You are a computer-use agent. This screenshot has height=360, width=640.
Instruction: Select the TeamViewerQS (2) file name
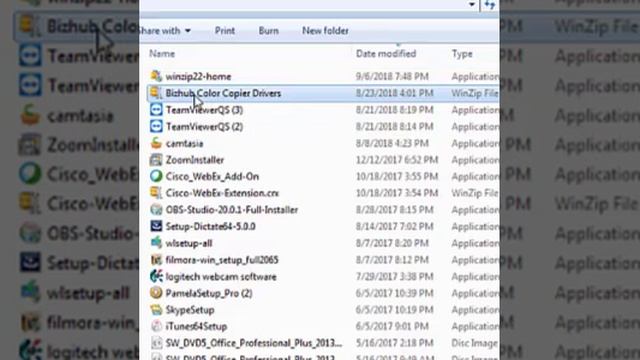[x=204, y=127]
